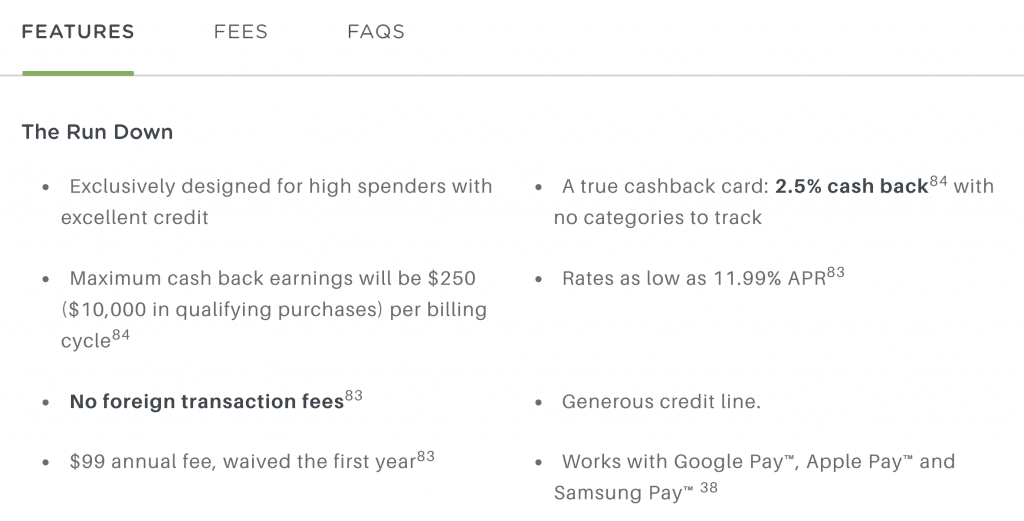Screen dimensions: 1024x521
Task: Click the bold No foreign transaction fees text
Action: coord(206,402)
